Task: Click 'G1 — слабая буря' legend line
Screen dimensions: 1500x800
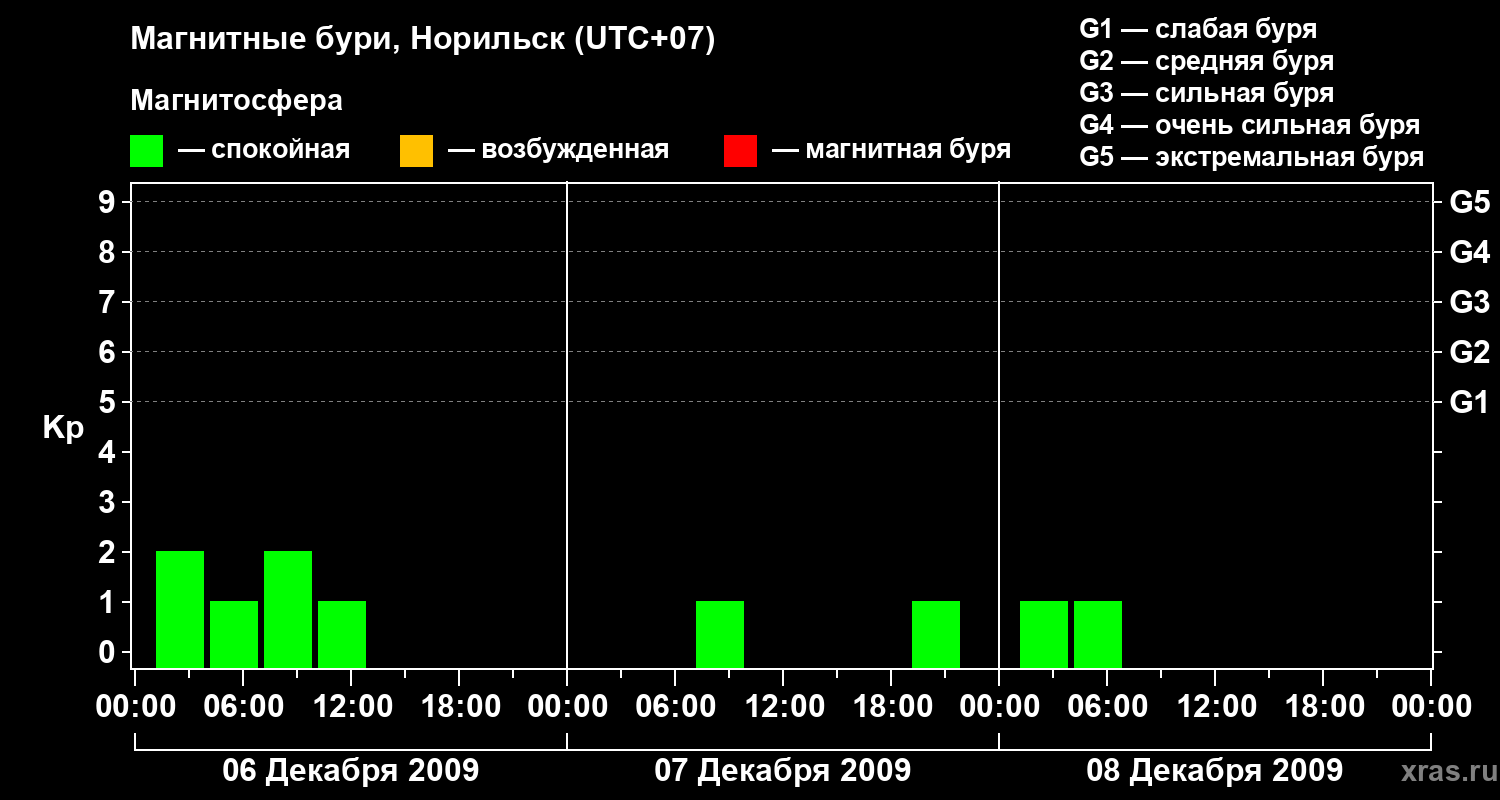Action: (1198, 29)
